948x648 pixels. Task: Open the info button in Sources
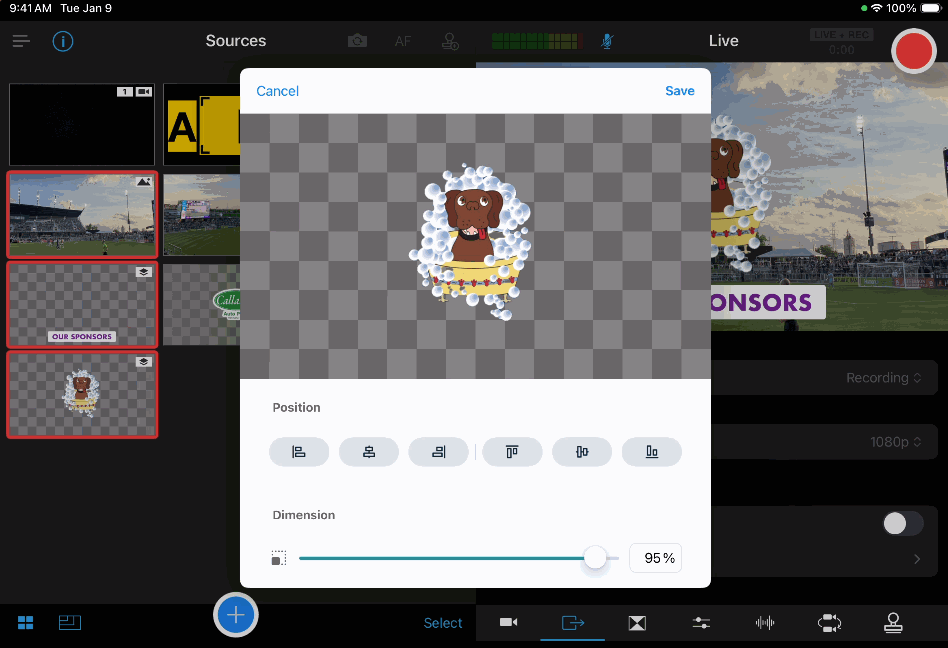click(x=63, y=41)
